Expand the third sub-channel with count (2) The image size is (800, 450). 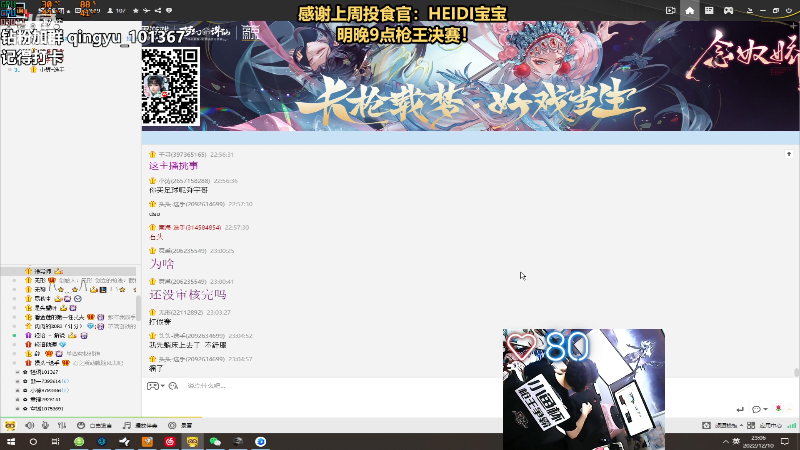coord(18,390)
